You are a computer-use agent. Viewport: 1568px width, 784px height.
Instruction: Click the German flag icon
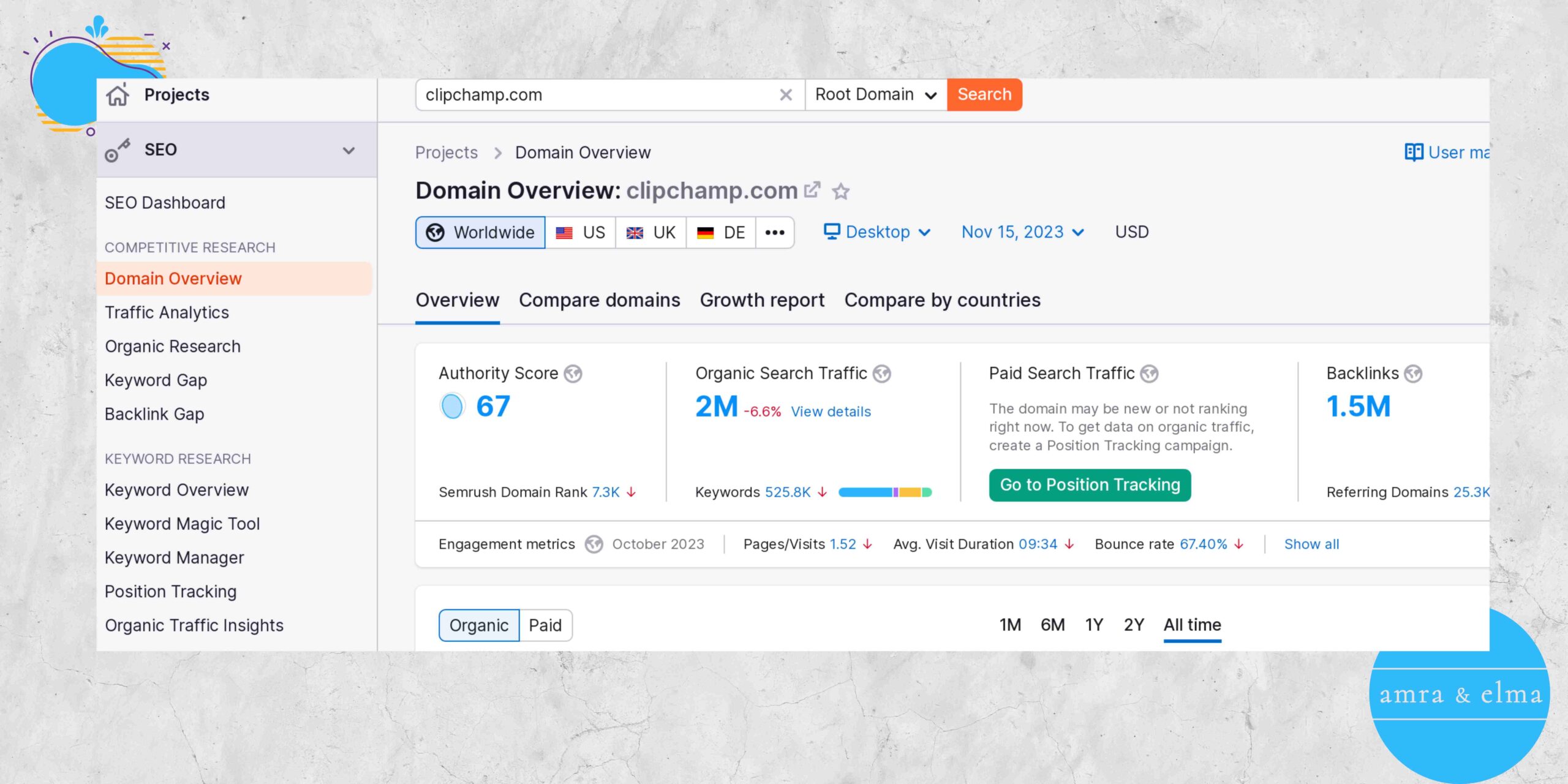706,233
